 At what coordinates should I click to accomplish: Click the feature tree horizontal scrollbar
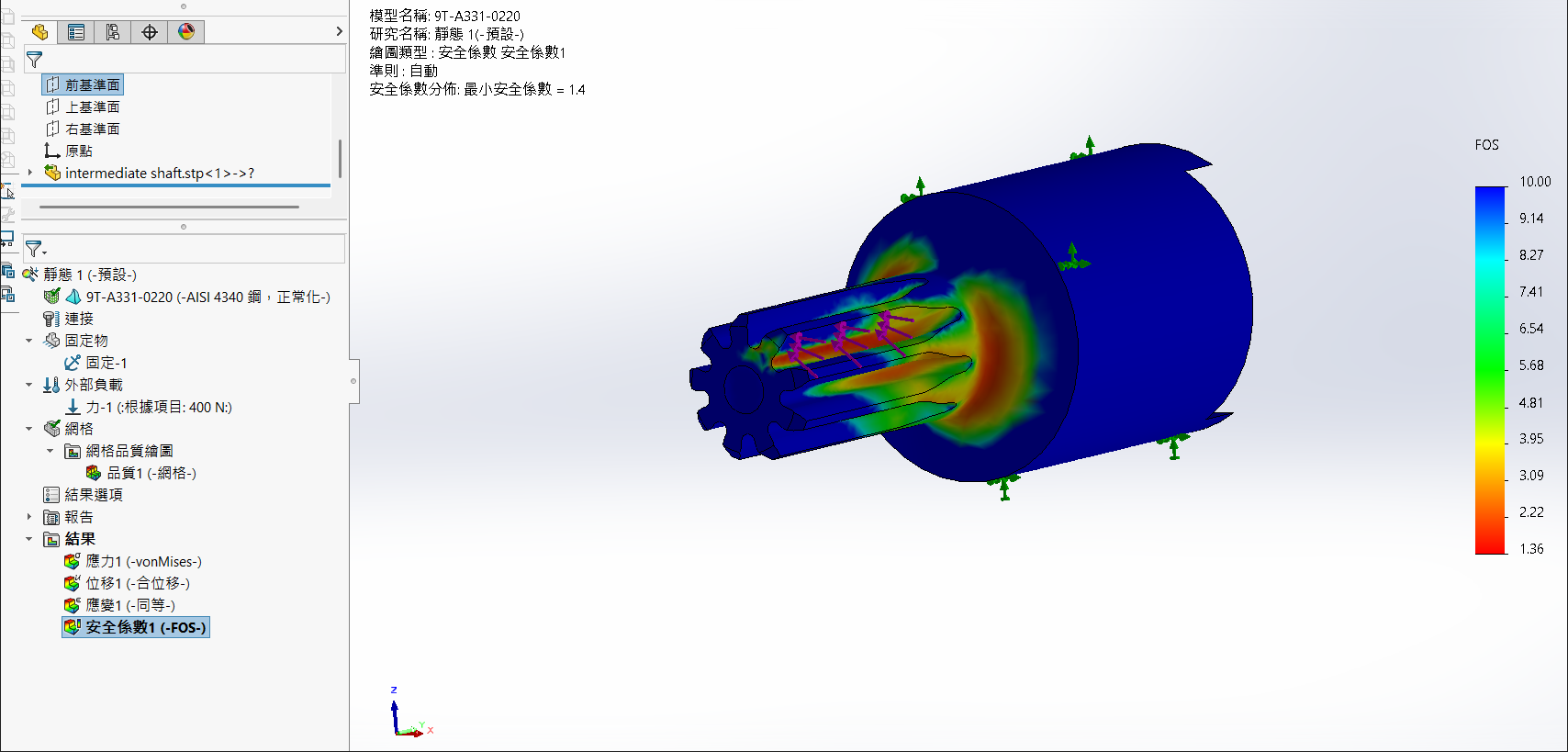(169, 207)
